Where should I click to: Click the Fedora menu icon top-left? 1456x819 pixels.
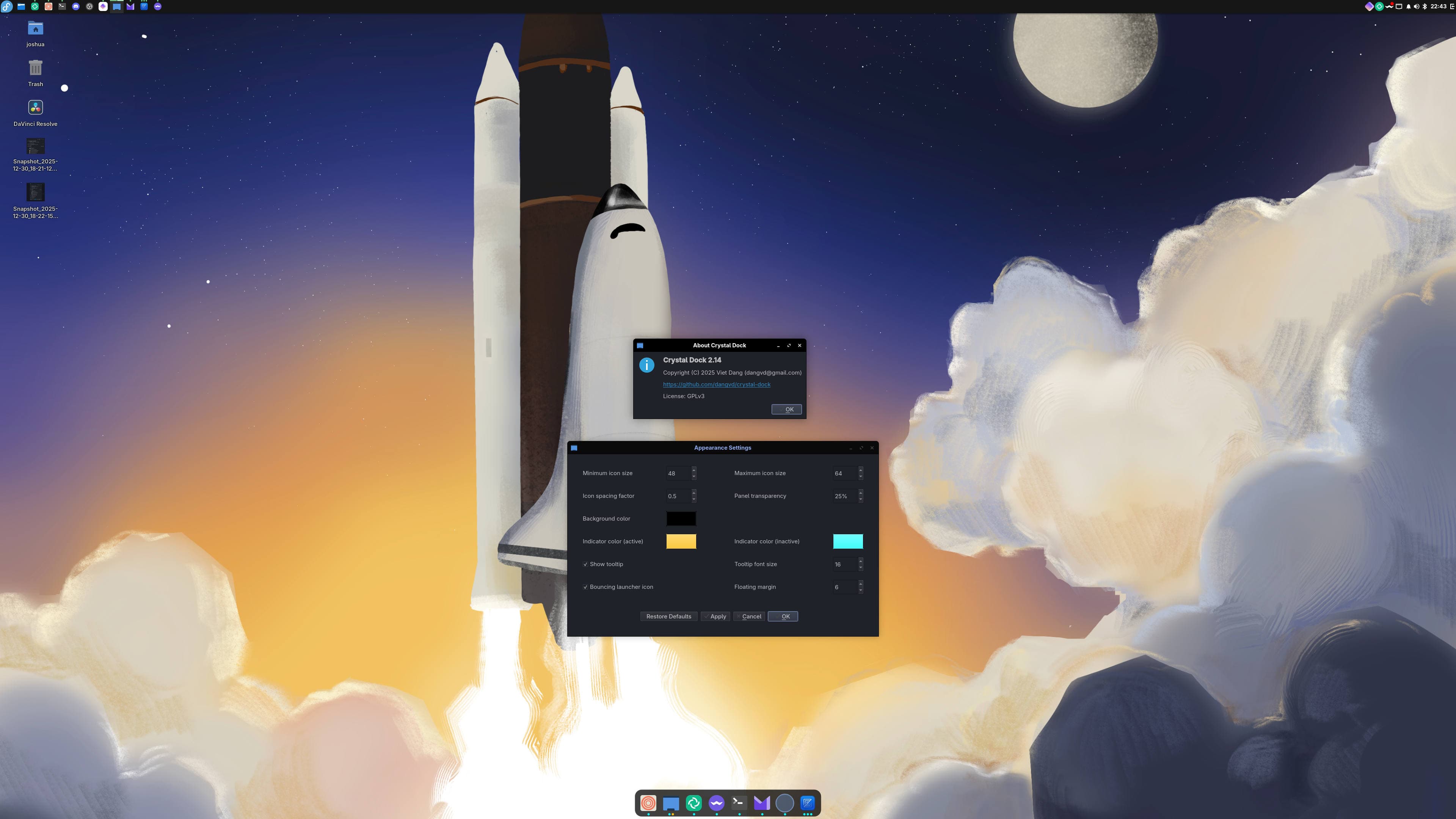pos(7,7)
